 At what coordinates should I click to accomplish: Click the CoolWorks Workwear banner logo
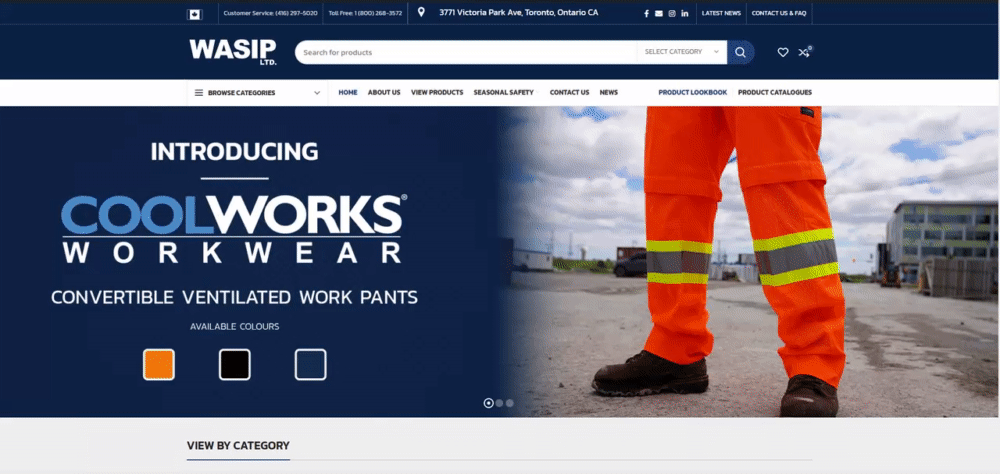[234, 229]
